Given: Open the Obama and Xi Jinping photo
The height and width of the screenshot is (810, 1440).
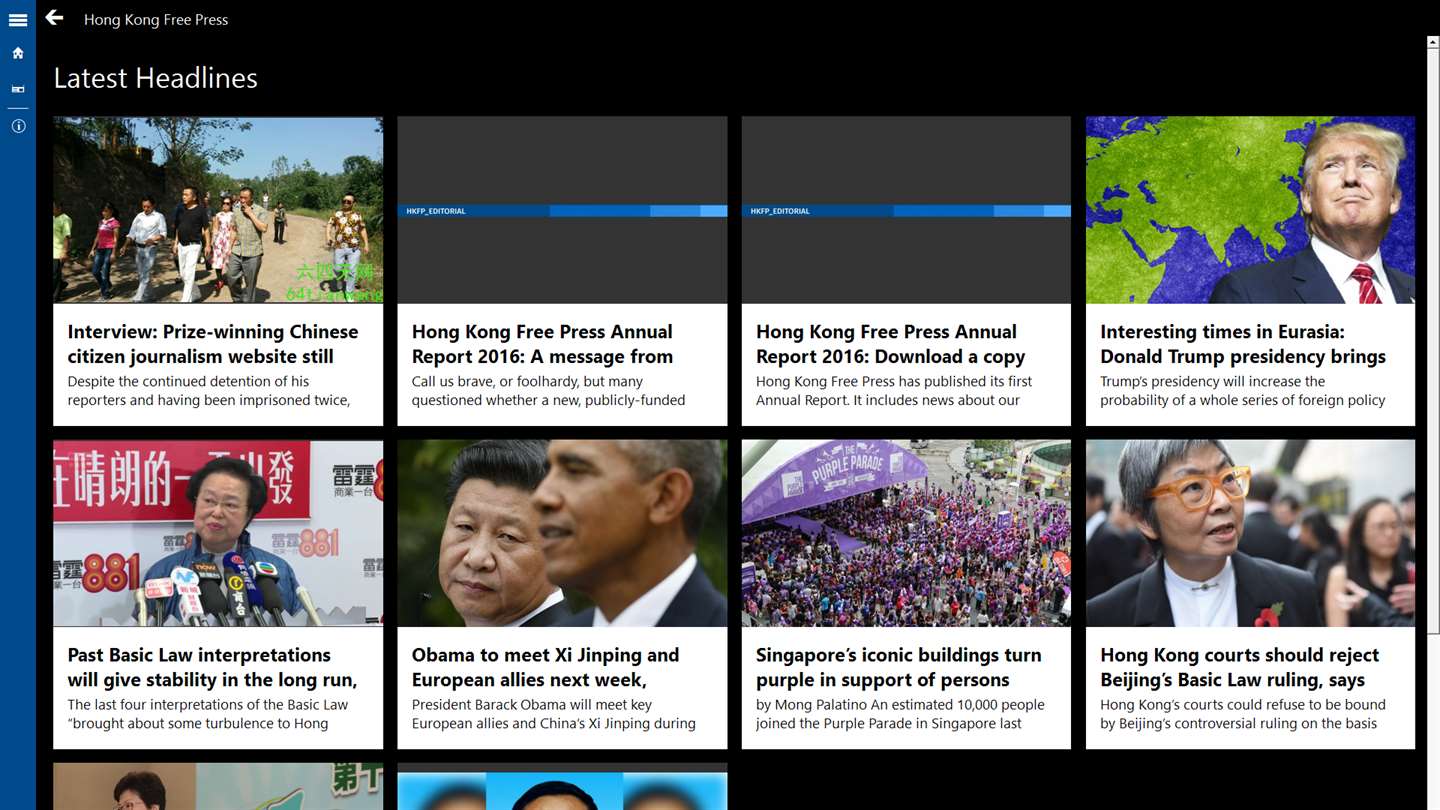Looking at the screenshot, I should coord(562,533).
